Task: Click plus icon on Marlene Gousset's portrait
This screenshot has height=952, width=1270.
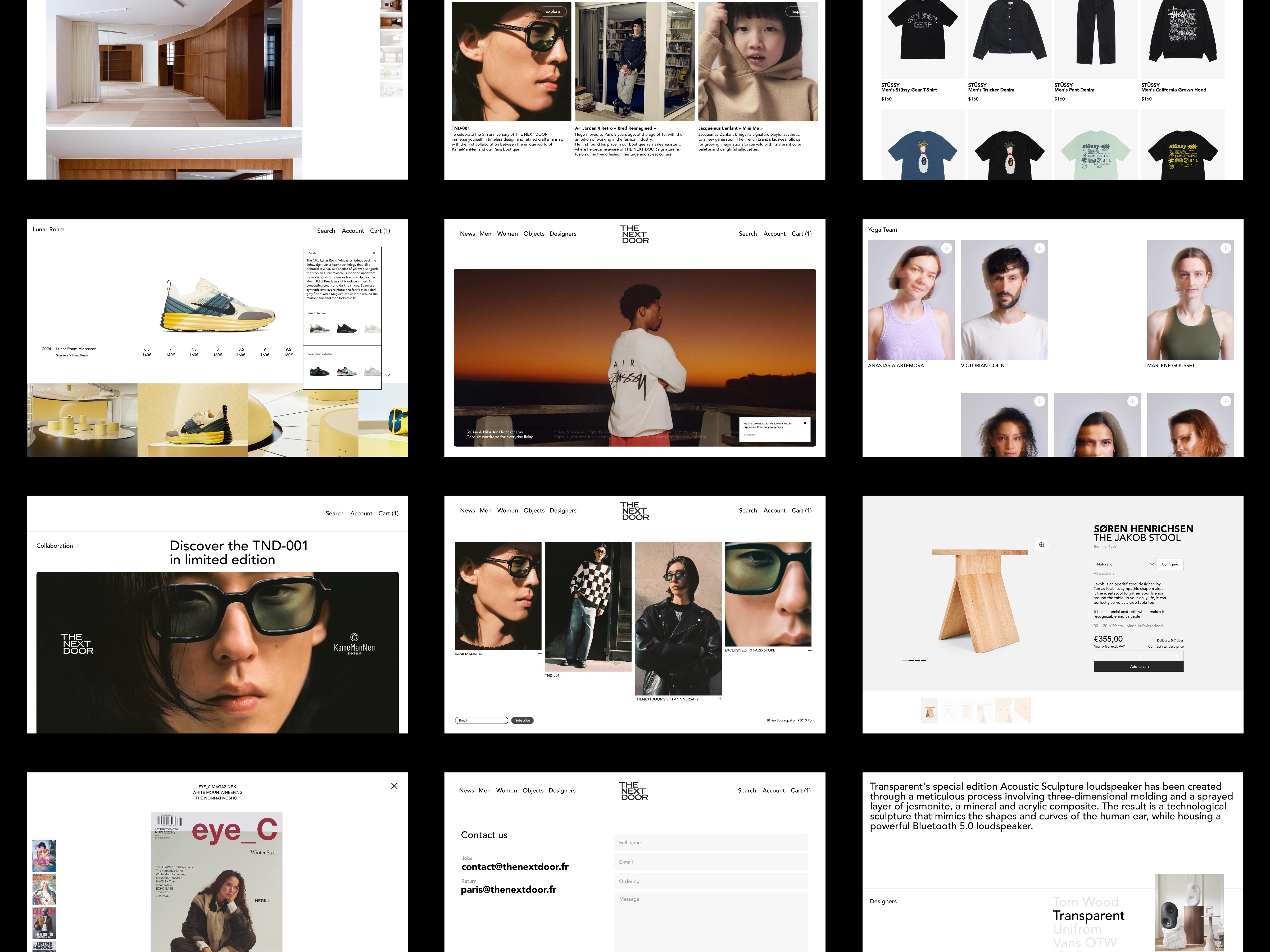Action: tap(1226, 248)
